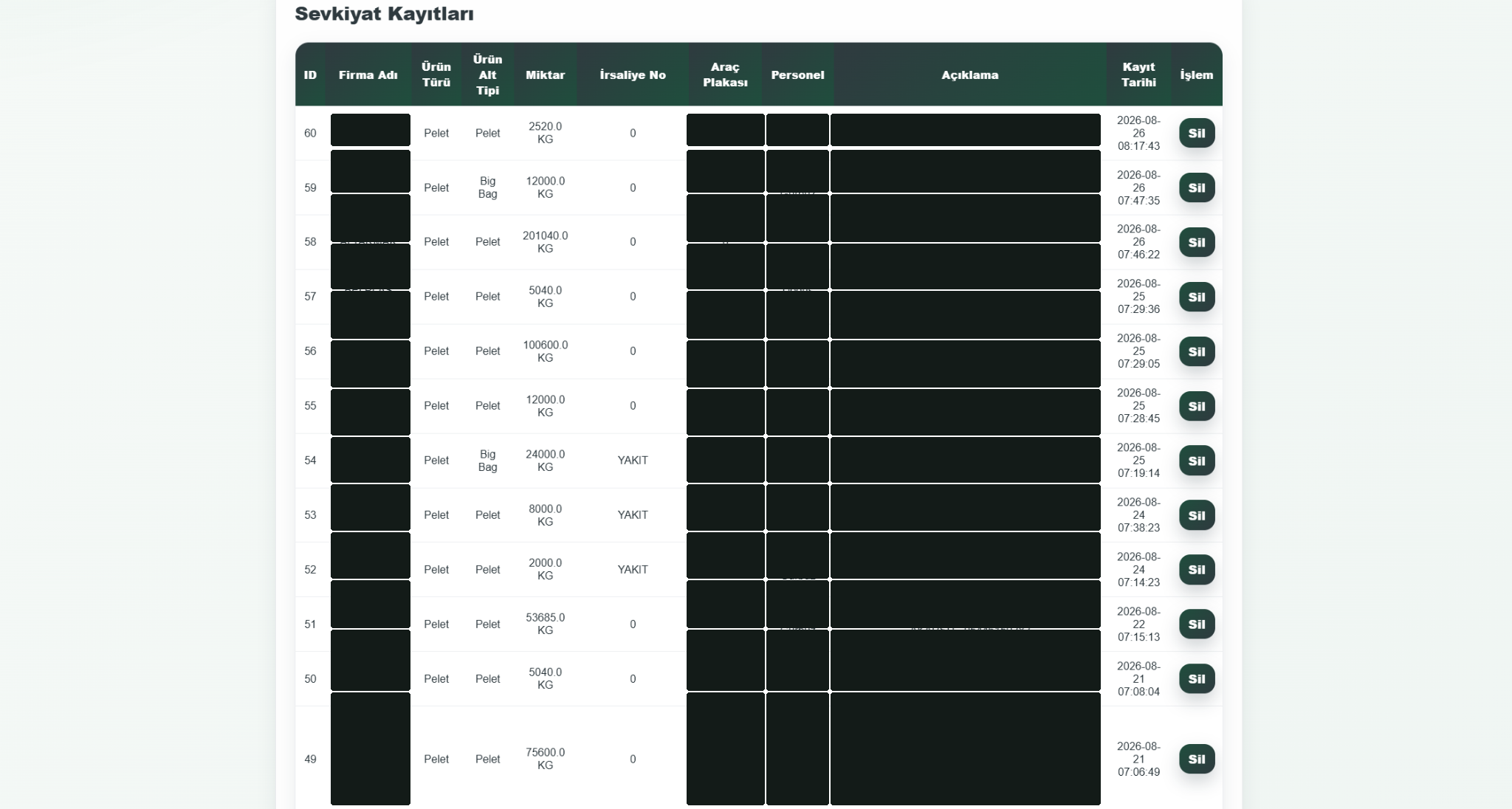This screenshot has height=809, width=1512.
Task: Click the 8000.0 KG quantity cell
Action: [x=545, y=515]
